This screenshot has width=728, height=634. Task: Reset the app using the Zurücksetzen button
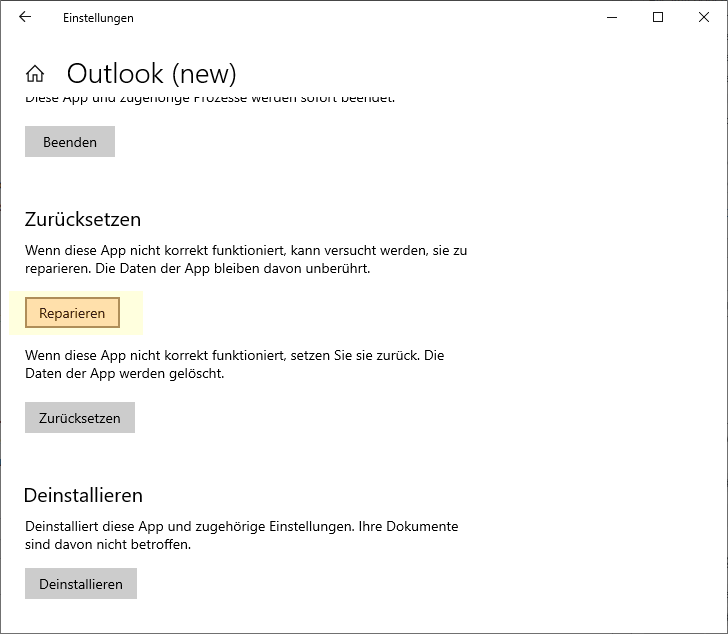click(80, 418)
